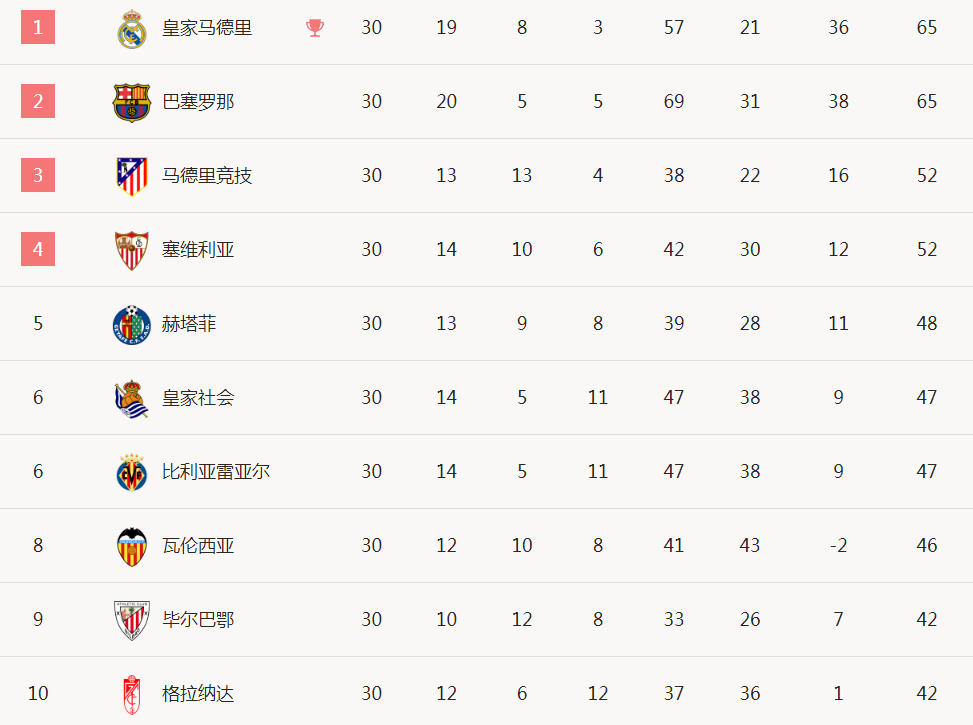Click the Real Sociedad crest

click(132, 399)
